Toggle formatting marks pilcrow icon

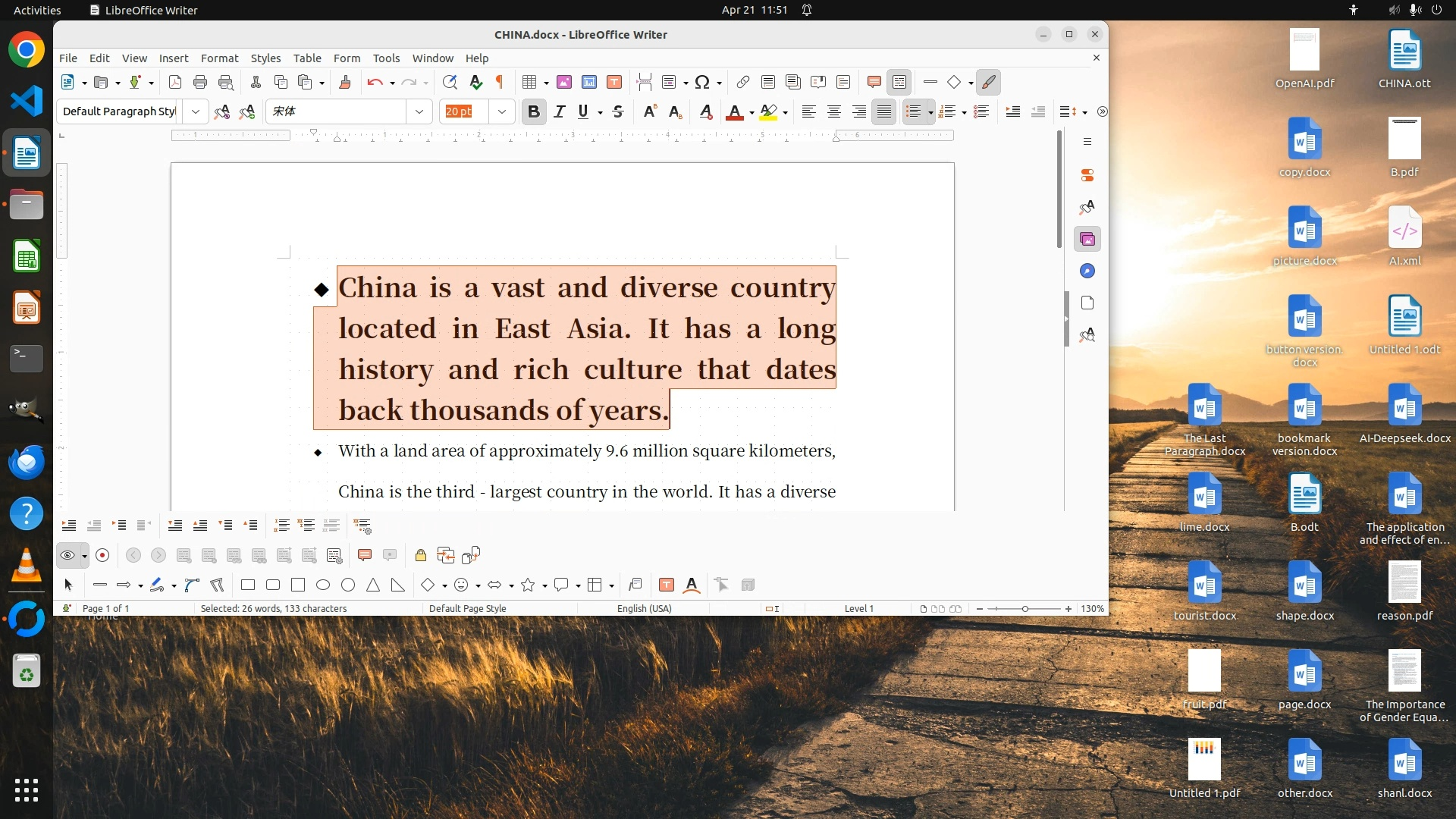point(500,82)
